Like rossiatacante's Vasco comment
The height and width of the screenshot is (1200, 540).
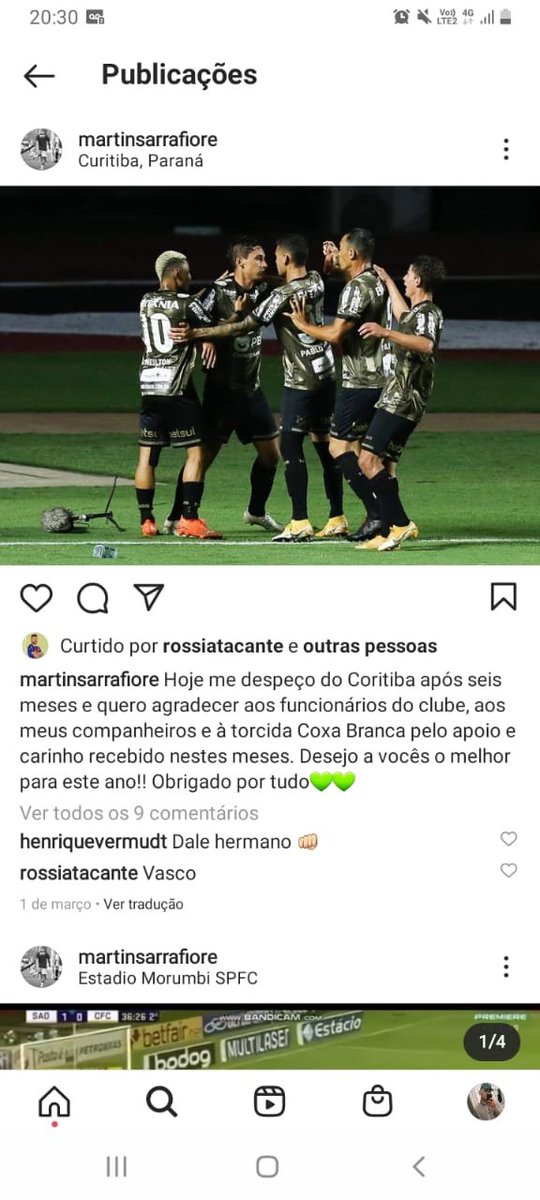[x=508, y=871]
